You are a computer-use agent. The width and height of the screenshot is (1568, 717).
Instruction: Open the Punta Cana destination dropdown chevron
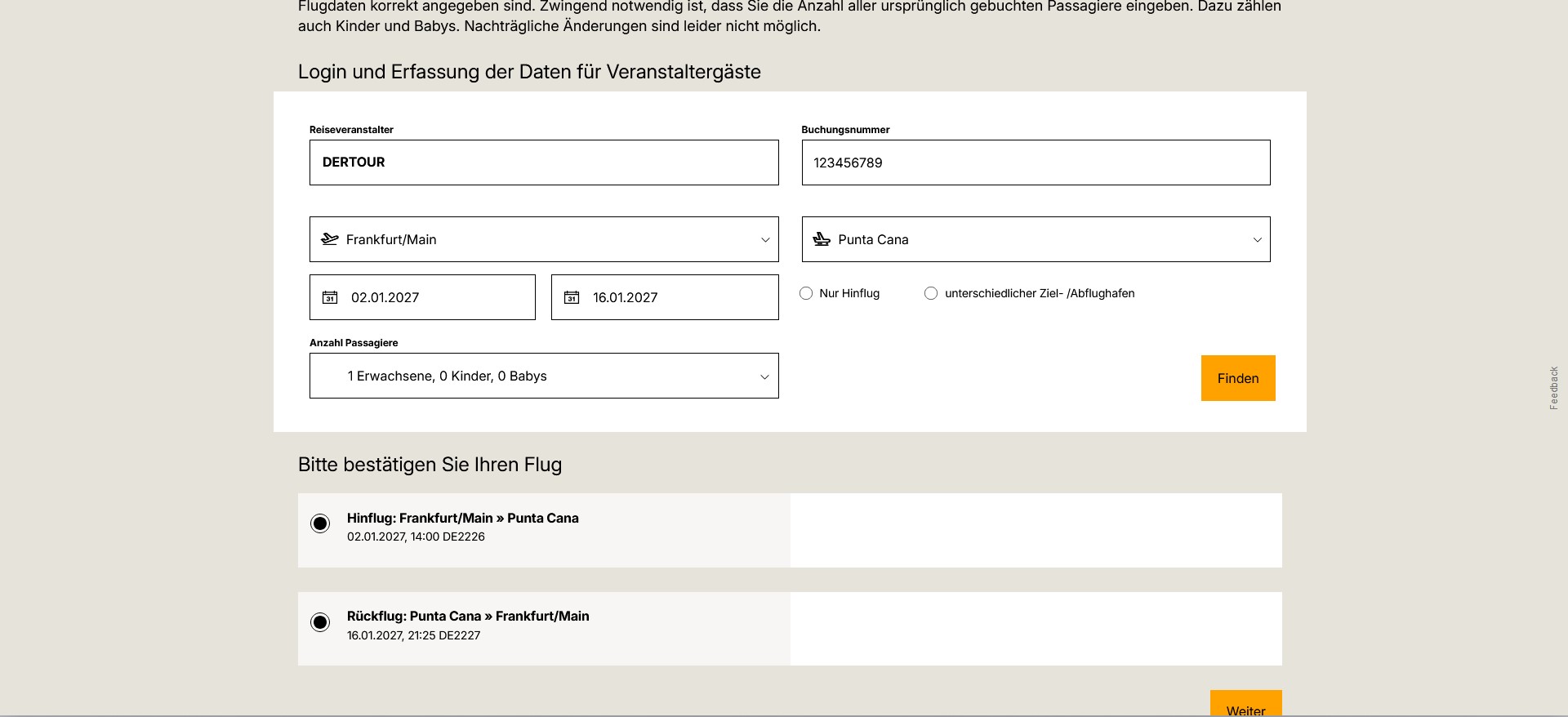click(1257, 239)
